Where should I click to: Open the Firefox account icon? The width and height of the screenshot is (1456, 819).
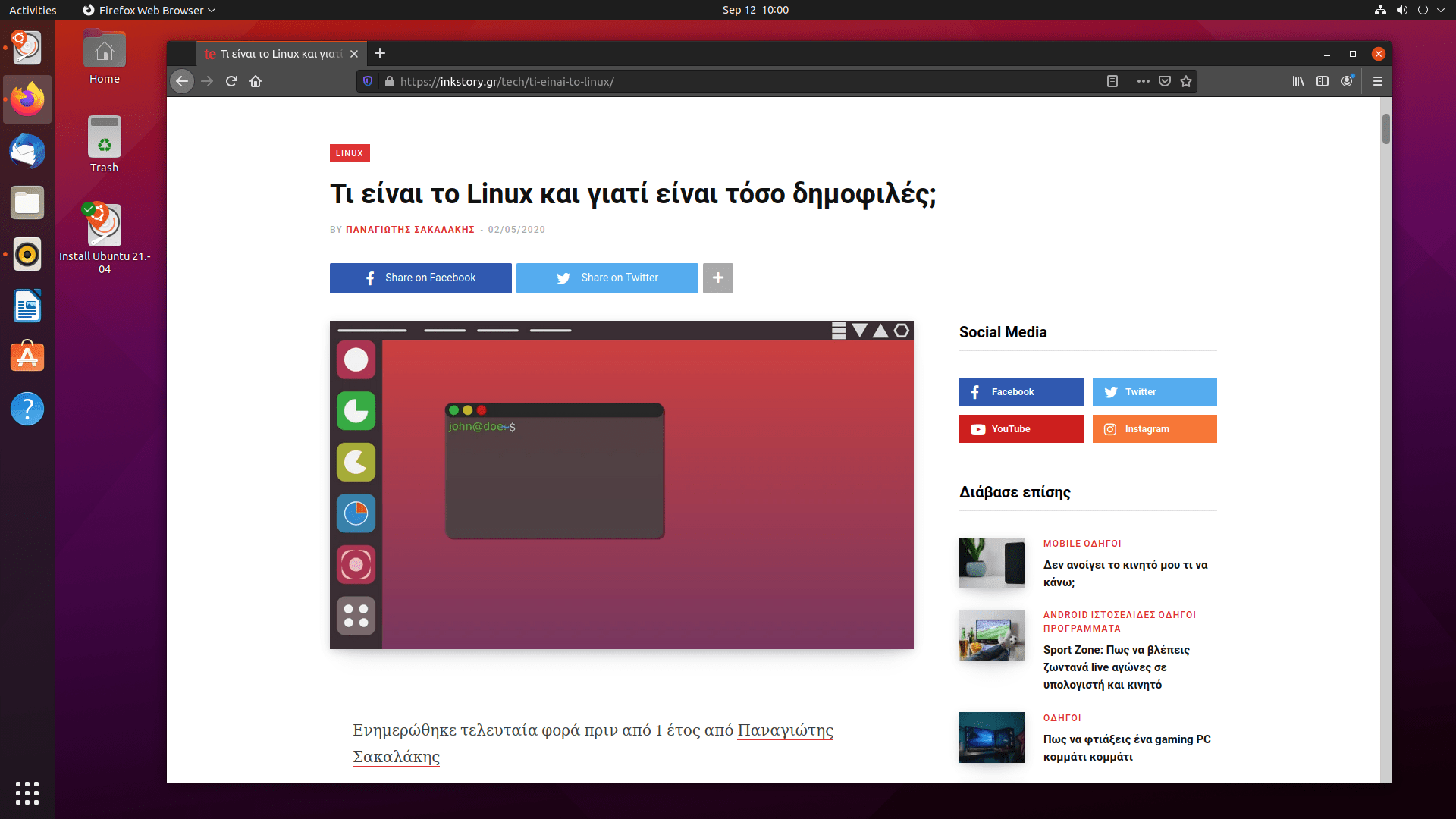1347,81
